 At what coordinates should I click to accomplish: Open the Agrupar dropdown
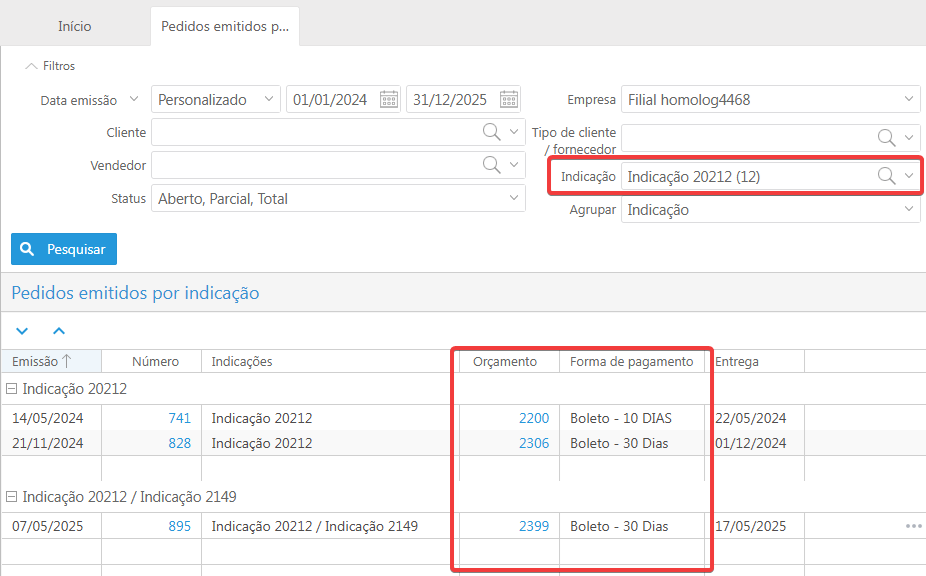770,210
